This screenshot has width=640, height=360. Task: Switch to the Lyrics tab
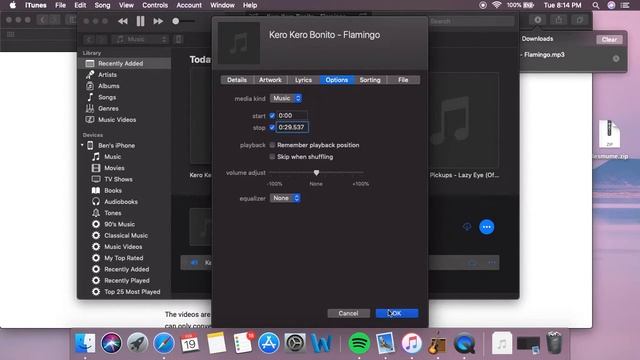click(303, 80)
